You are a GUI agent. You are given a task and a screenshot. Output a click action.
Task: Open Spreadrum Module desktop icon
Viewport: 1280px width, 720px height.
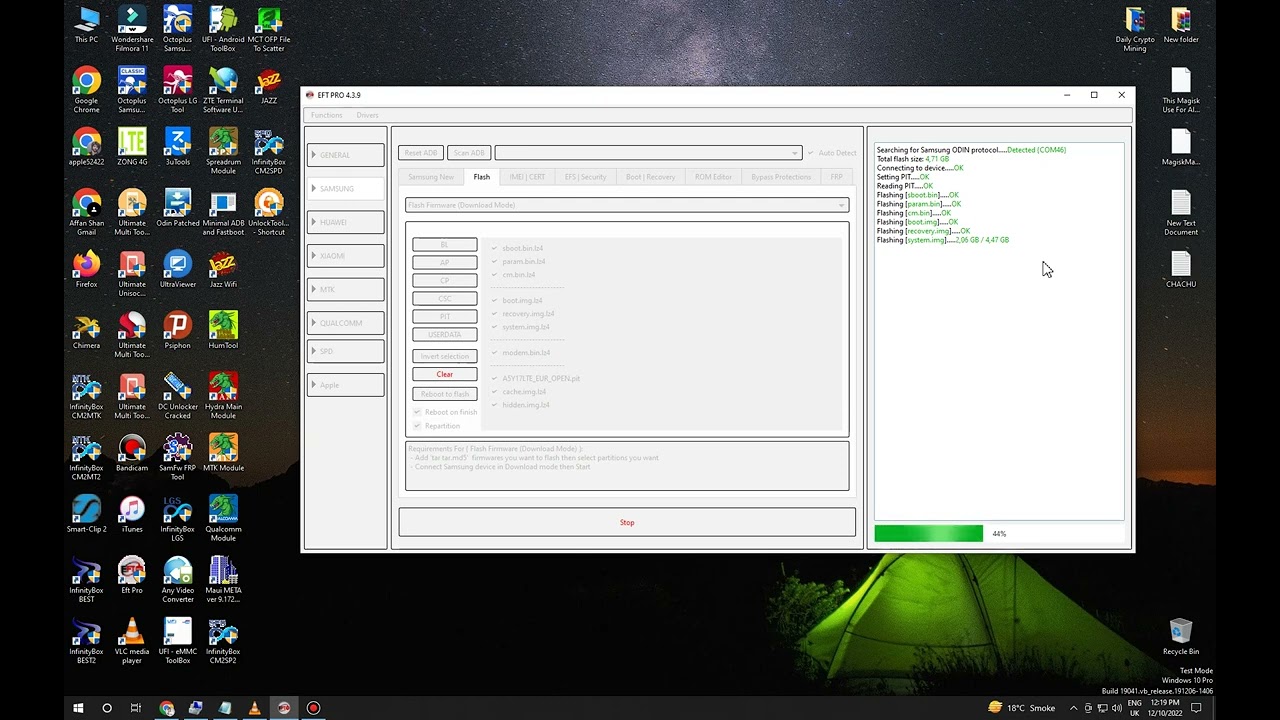223,151
